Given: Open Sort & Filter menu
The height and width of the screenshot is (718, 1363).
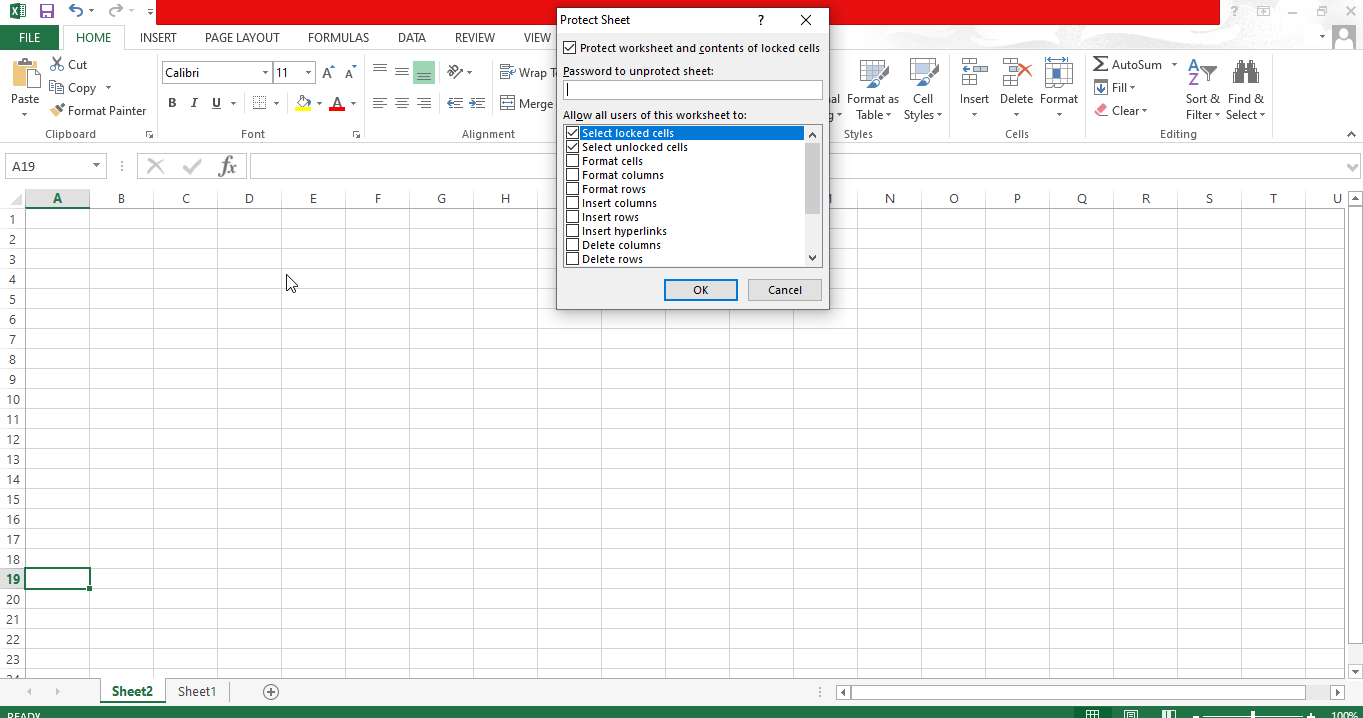Looking at the screenshot, I should click(1202, 90).
